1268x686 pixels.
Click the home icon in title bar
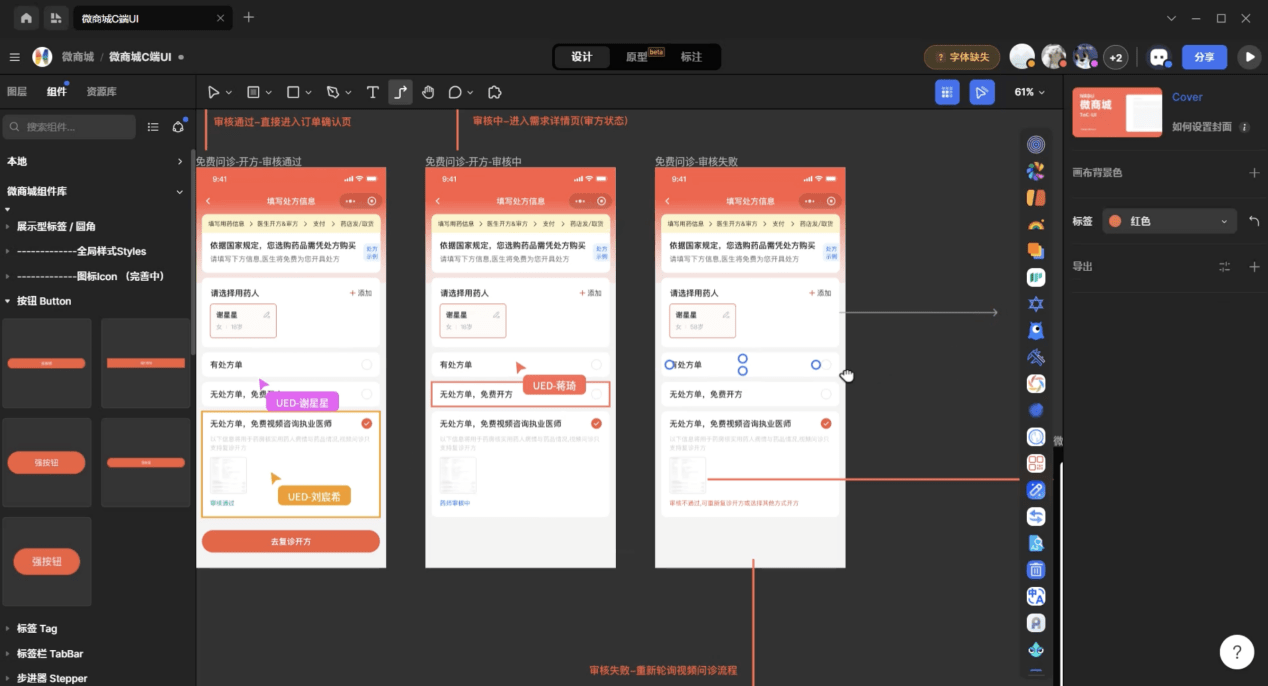26,18
